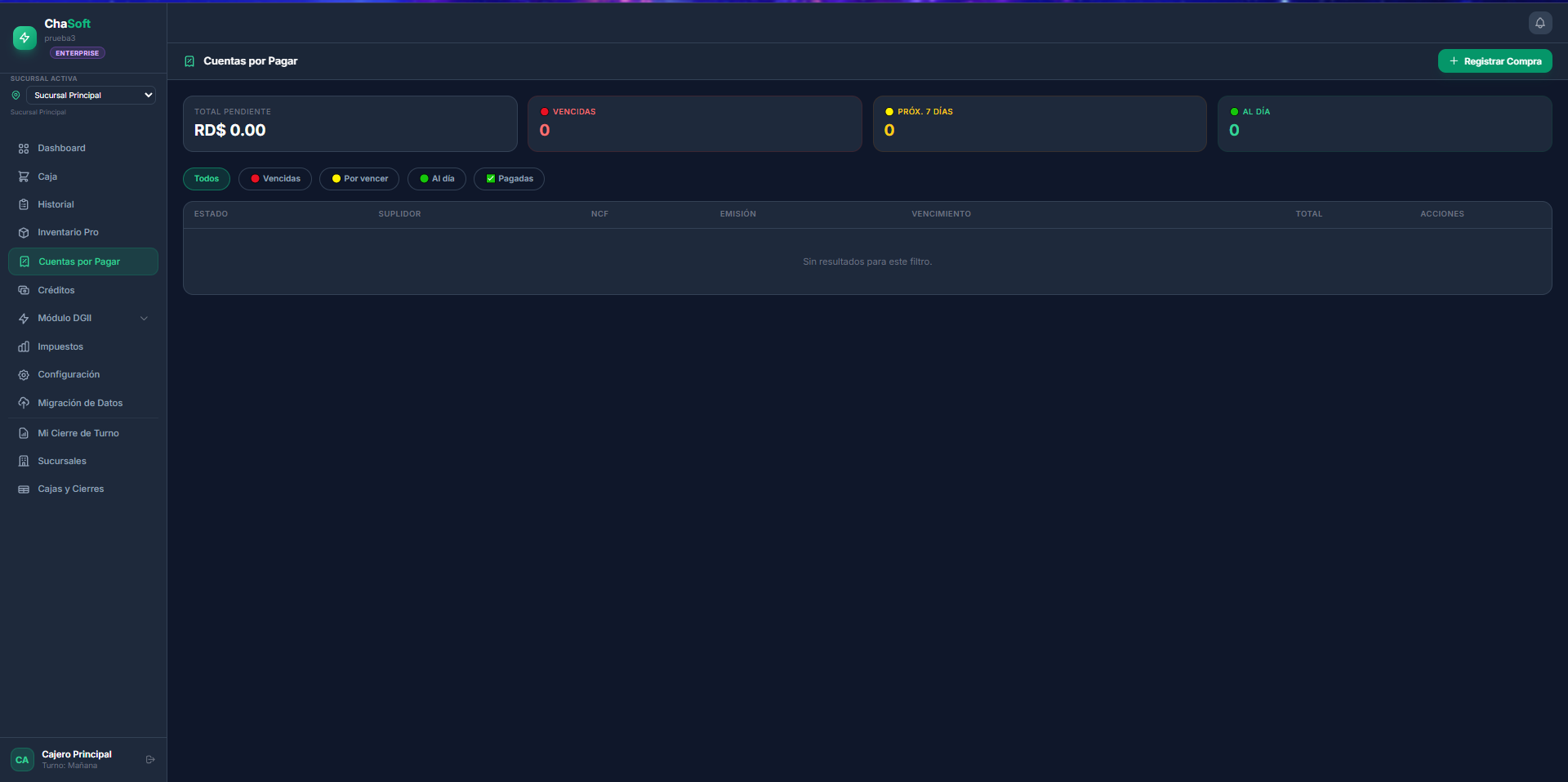Click the logout icon beside Cajero Principal
Image resolution: width=1568 pixels, height=782 pixels.
[x=150, y=759]
